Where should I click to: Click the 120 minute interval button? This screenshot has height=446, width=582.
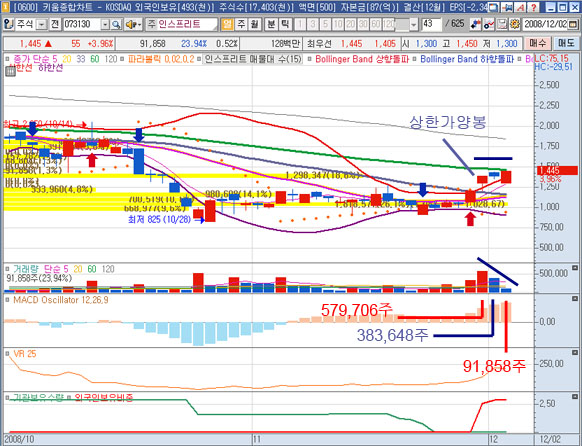pyautogui.click(x=389, y=24)
